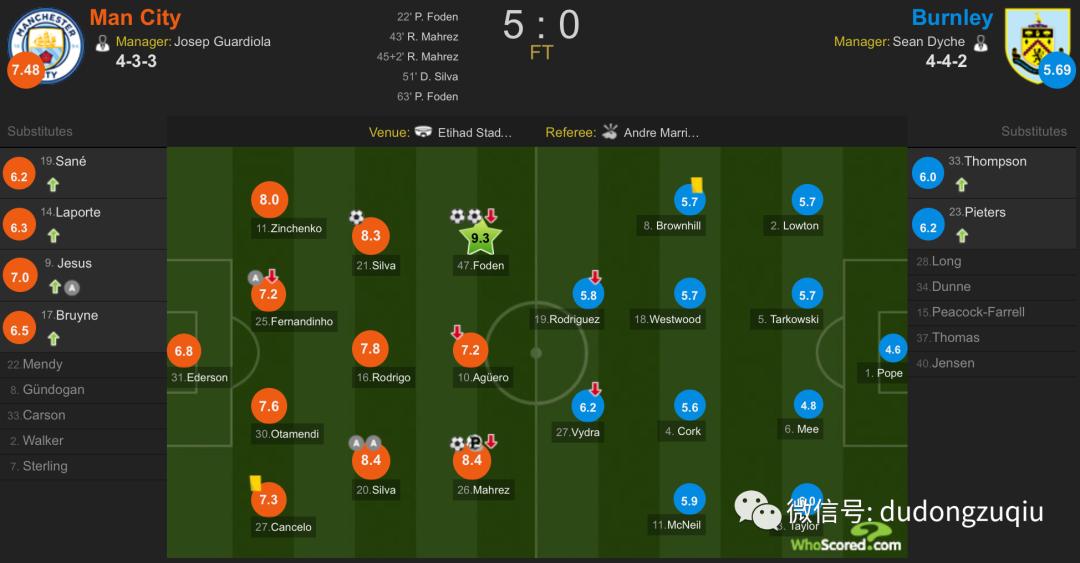Click Foden's star rating badge
1080x563 pixels.
pyautogui.click(x=480, y=239)
